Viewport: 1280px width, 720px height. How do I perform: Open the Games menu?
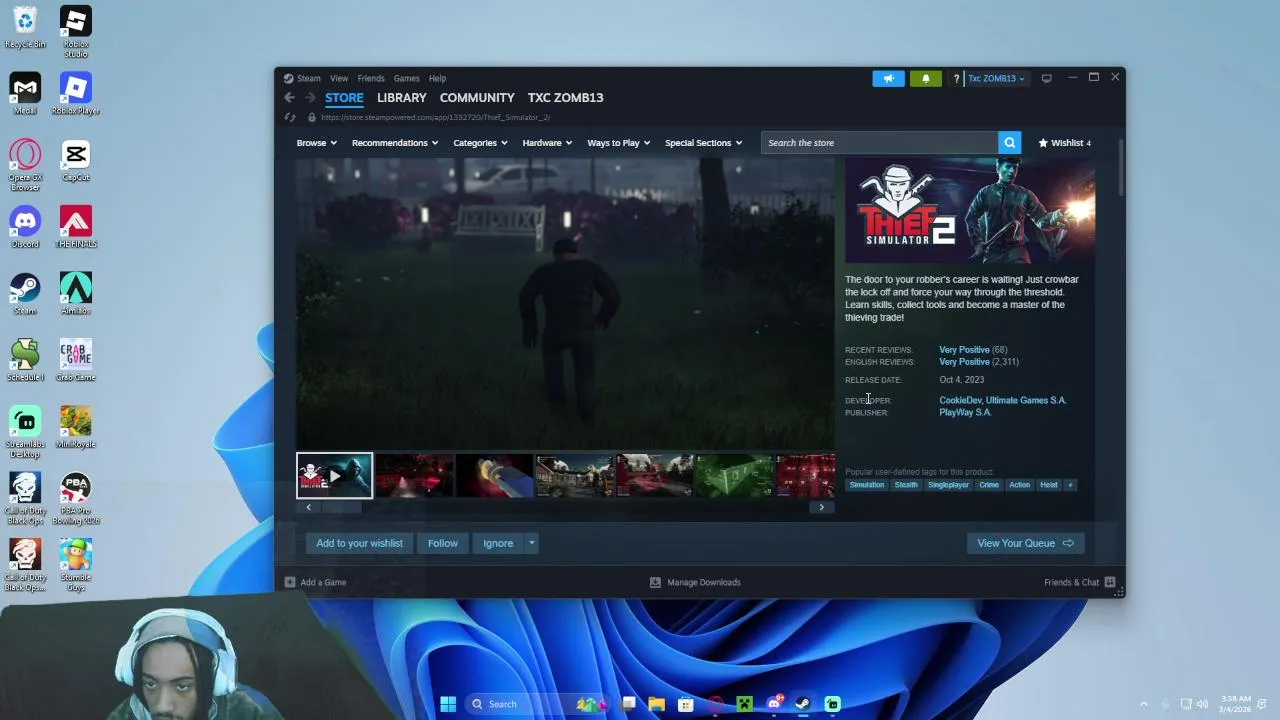pos(406,78)
